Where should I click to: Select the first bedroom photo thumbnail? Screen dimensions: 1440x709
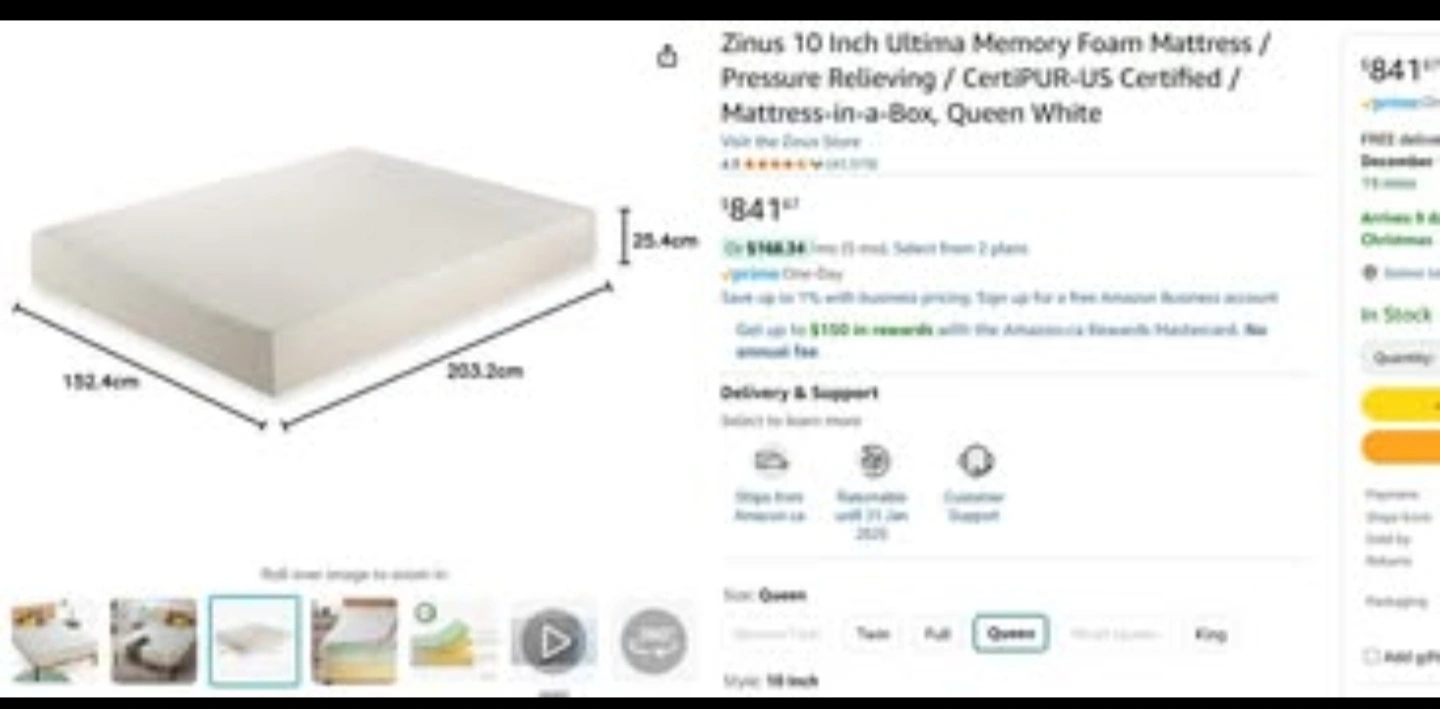(55, 641)
